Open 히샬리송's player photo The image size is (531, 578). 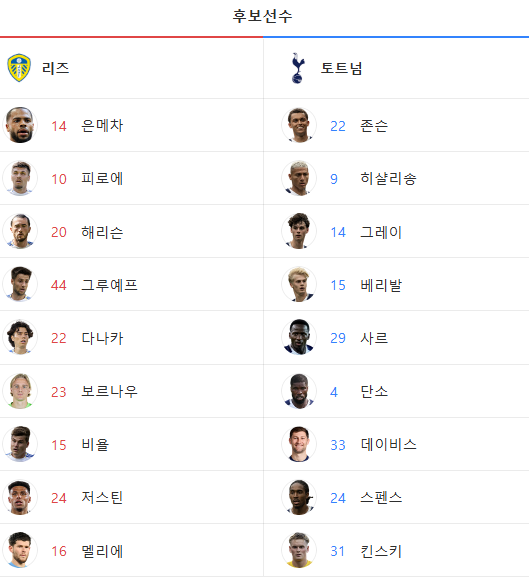299,178
